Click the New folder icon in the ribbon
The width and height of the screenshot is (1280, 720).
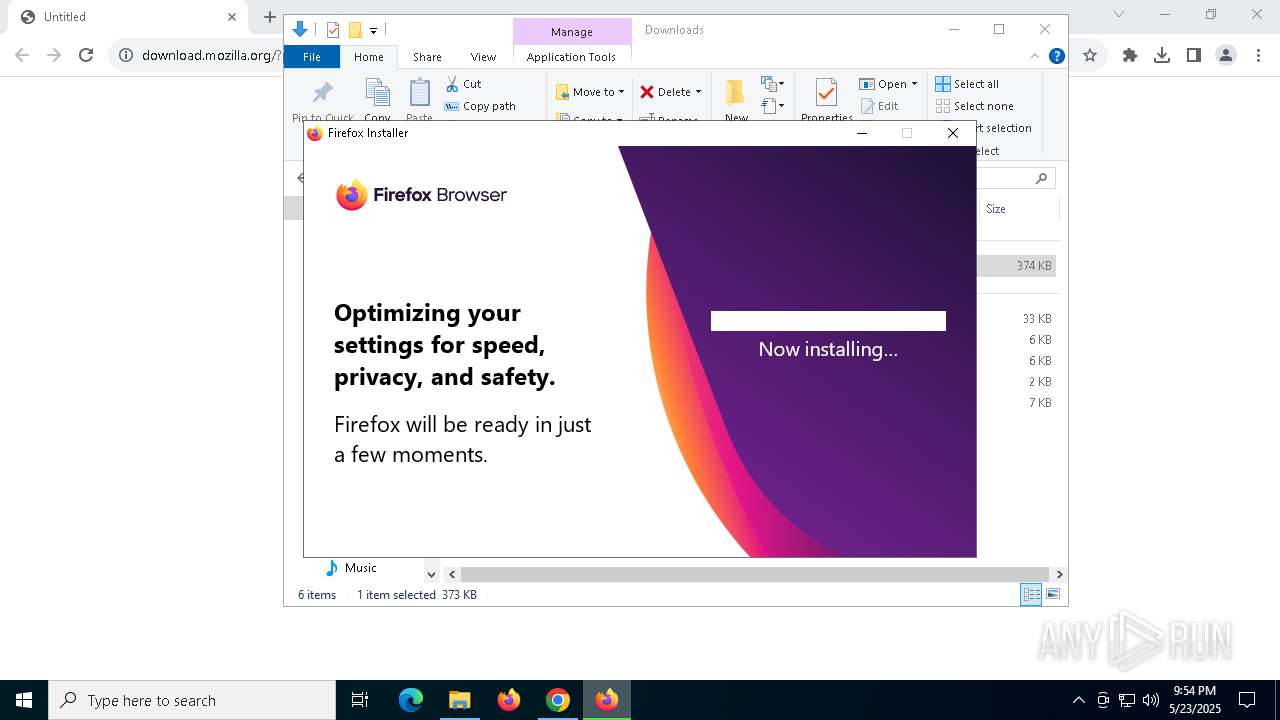tap(736, 93)
